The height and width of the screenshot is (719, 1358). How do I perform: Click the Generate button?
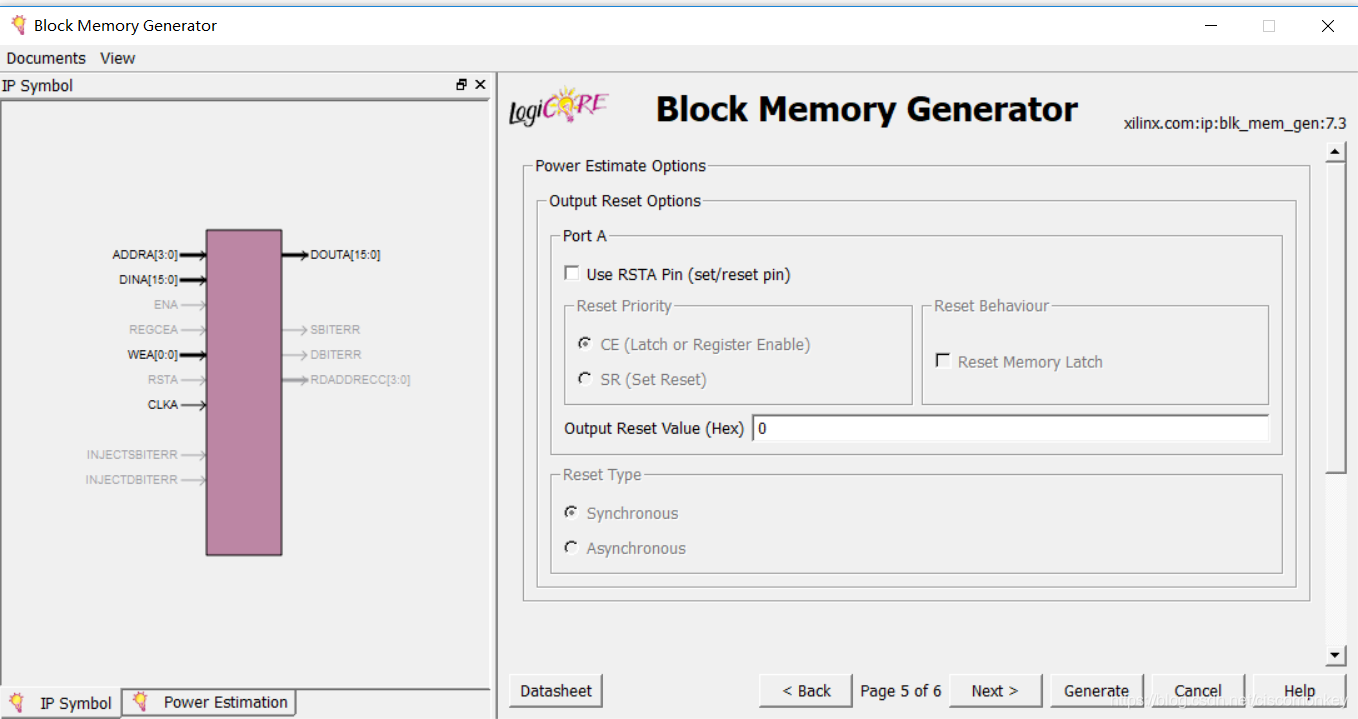[x=1097, y=691]
